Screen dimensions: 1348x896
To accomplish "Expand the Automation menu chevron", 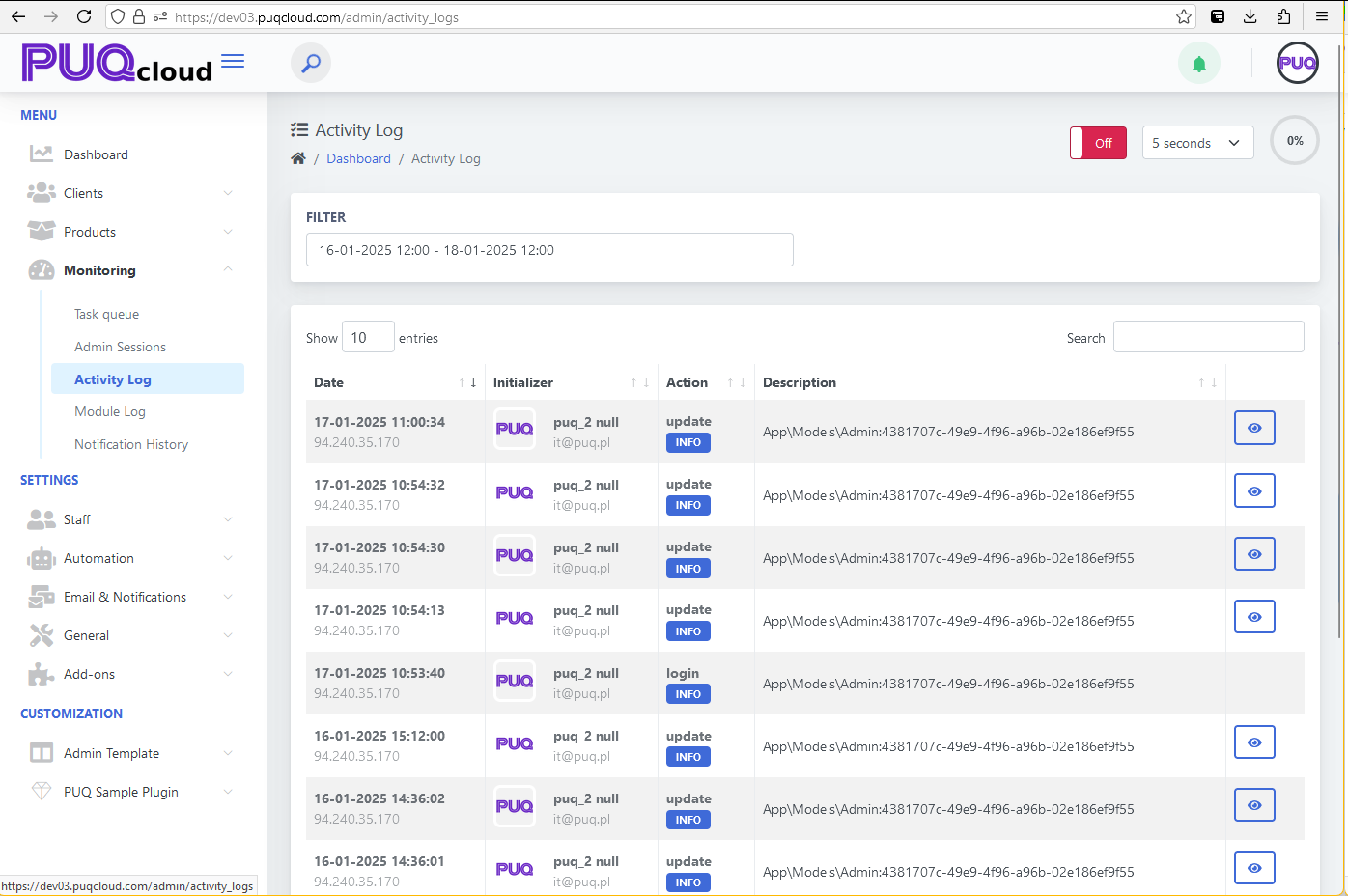I will (228, 558).
